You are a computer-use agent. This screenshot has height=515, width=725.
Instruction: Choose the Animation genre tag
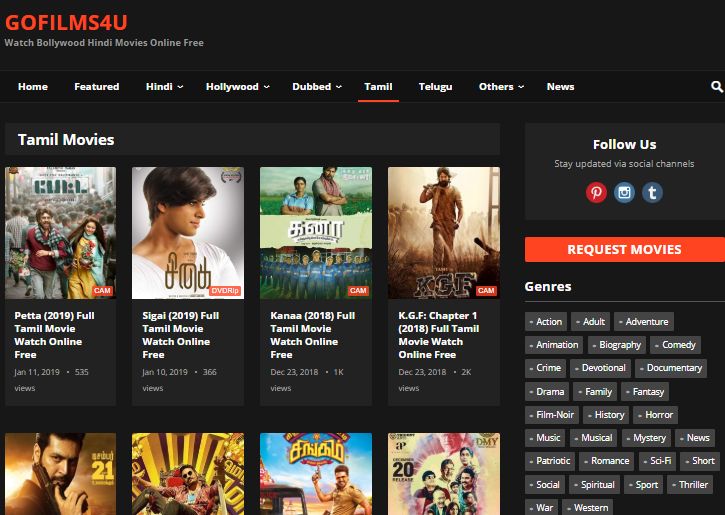pyautogui.click(x=554, y=345)
